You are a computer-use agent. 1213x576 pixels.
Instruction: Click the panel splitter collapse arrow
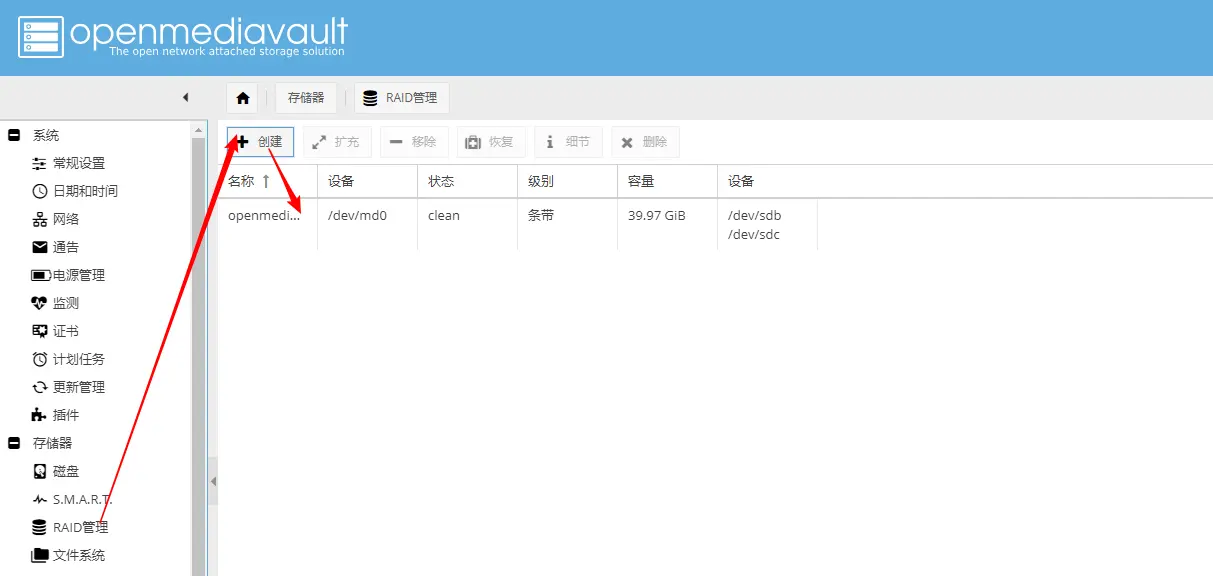click(x=213, y=482)
